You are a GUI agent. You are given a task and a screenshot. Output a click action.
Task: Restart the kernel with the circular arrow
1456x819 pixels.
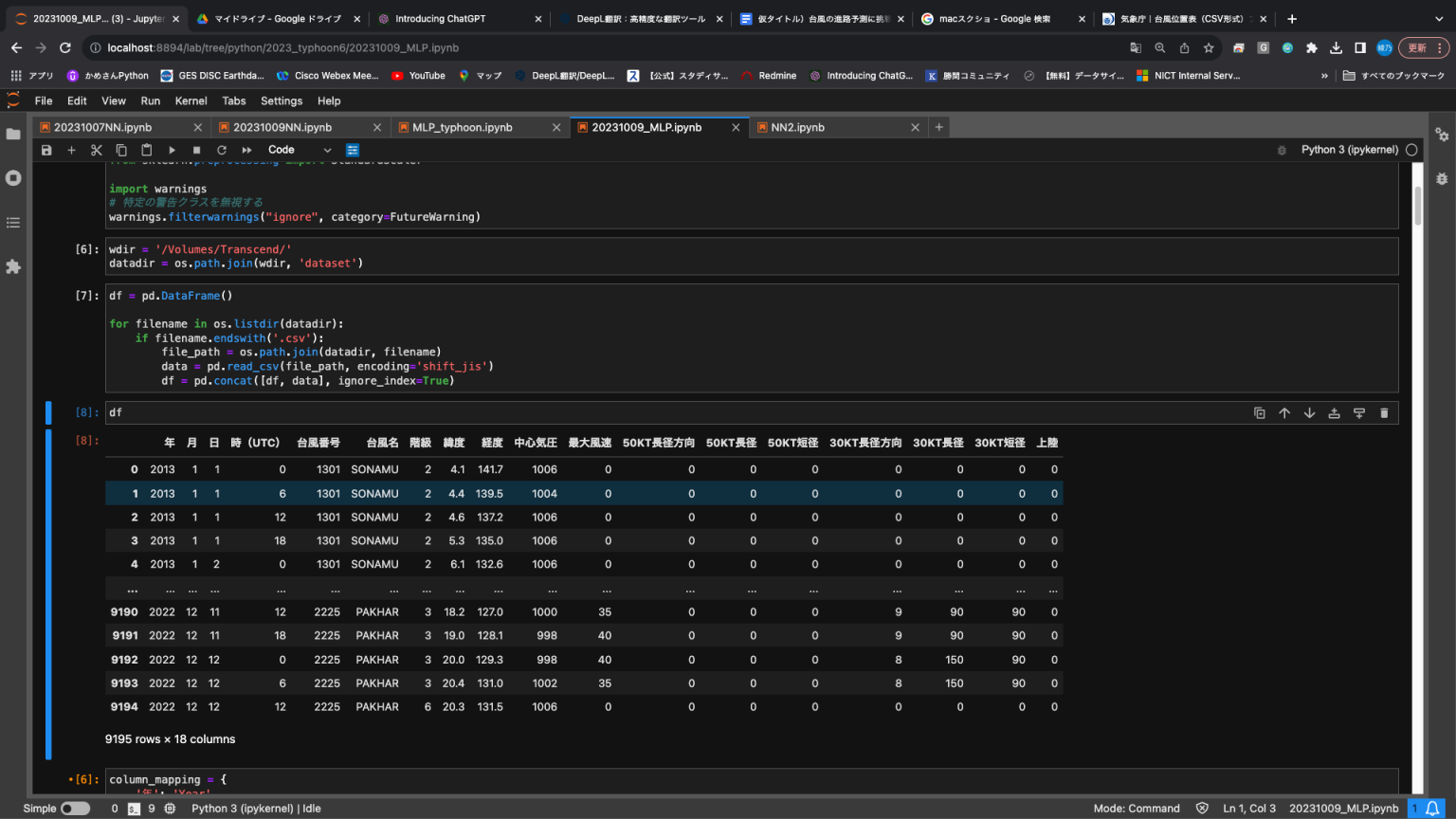(222, 150)
